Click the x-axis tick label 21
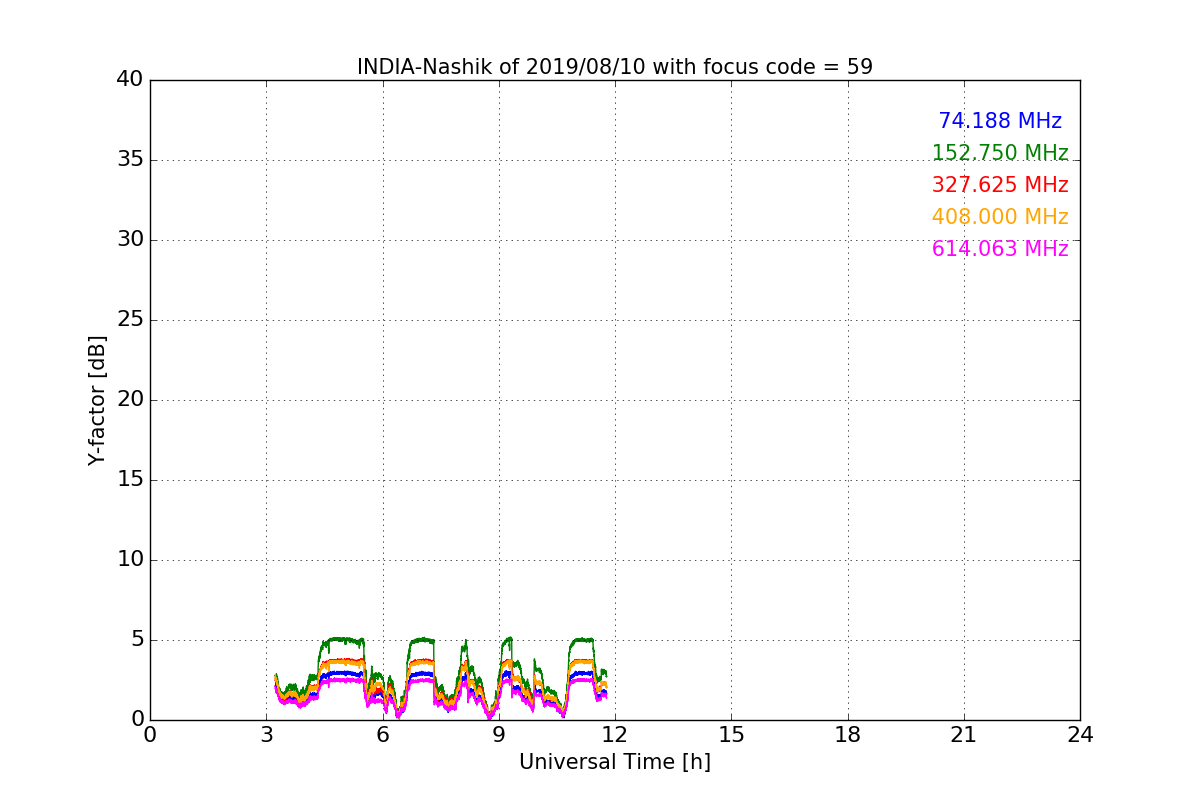The height and width of the screenshot is (800, 1200). click(964, 735)
